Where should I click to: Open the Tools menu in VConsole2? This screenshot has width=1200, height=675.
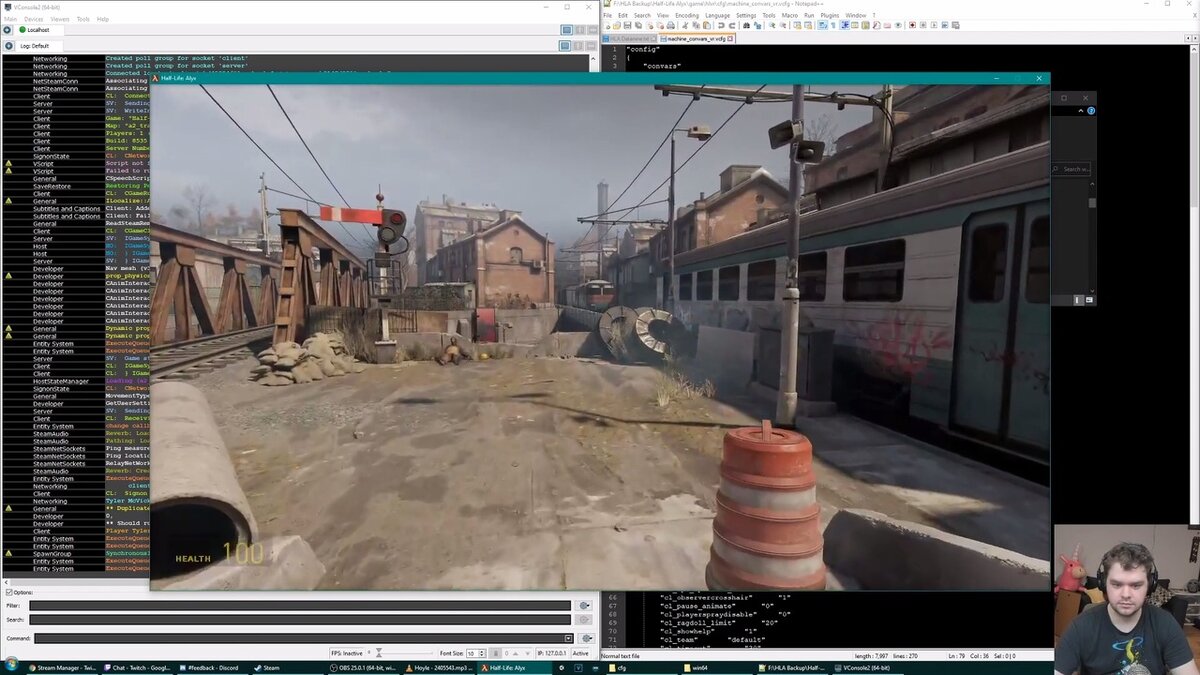[83, 19]
